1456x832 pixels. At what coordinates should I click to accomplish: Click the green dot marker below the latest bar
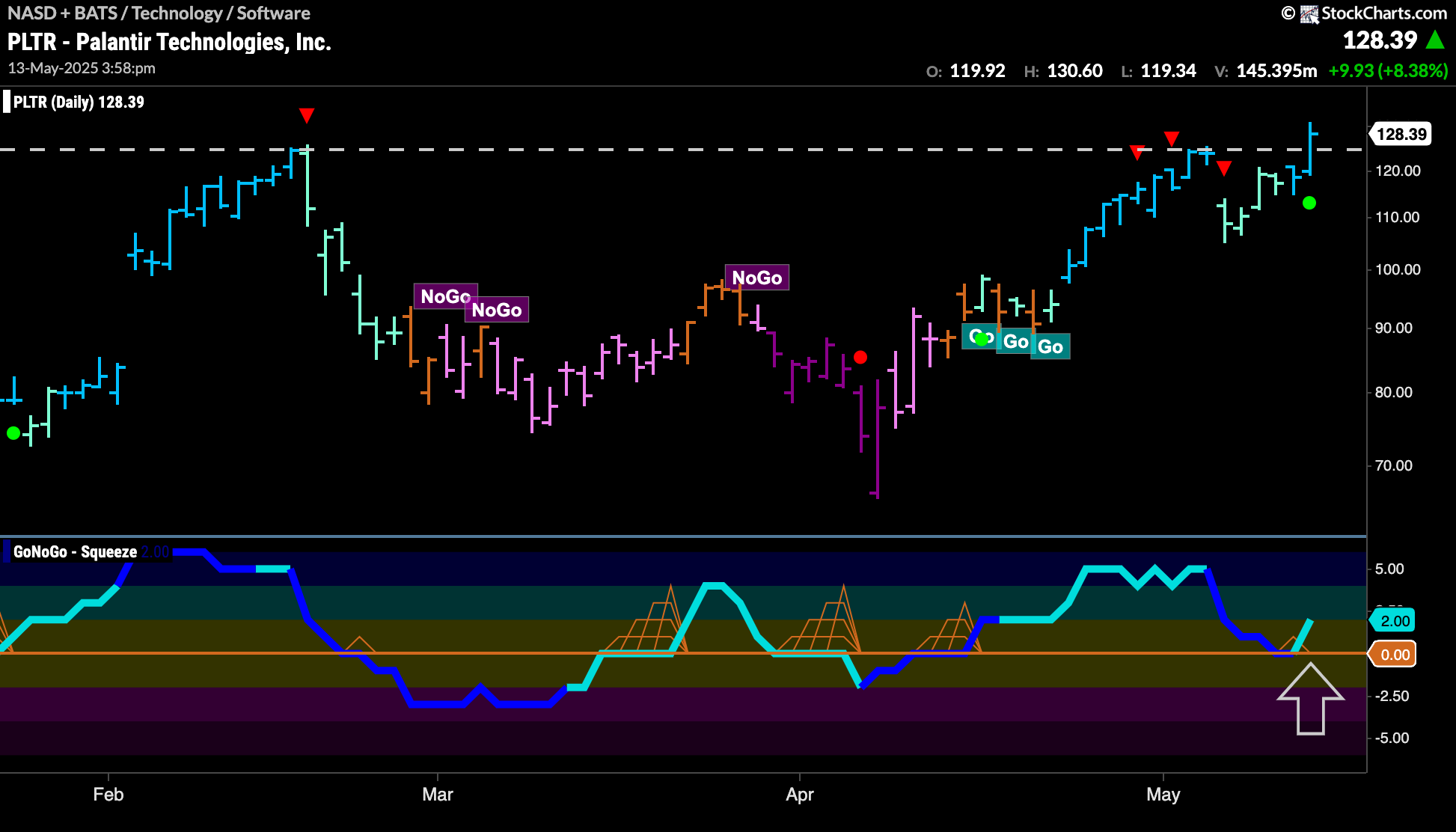coord(1309,203)
